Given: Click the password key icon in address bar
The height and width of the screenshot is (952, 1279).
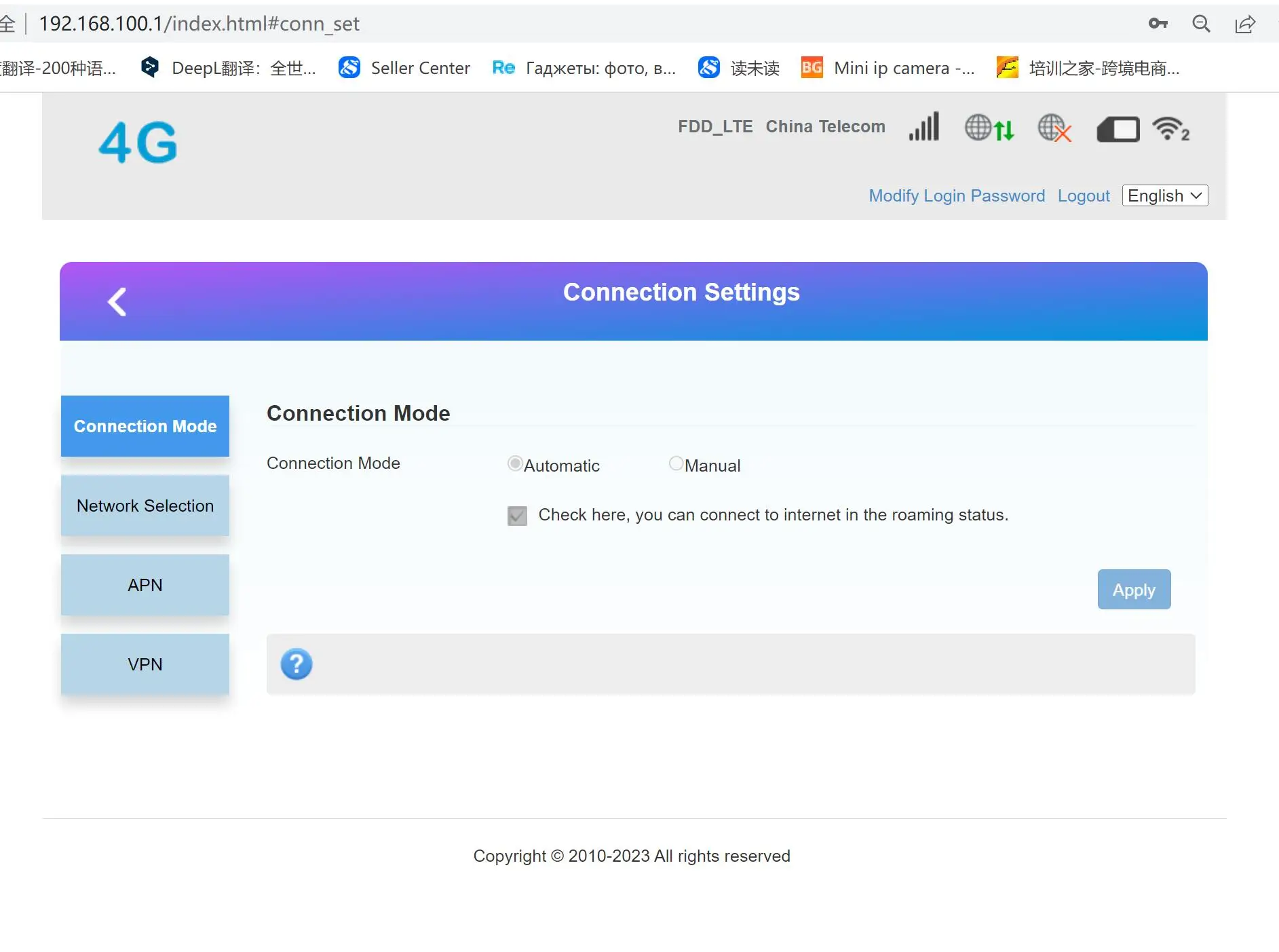Looking at the screenshot, I should click(1158, 24).
